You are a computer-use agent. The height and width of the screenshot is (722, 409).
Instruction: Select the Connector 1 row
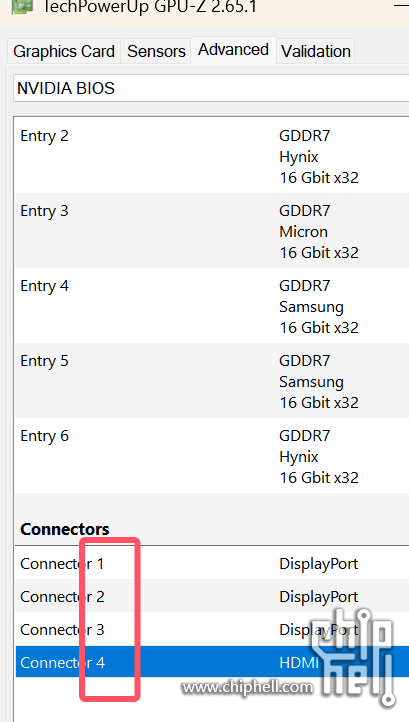tap(212, 563)
